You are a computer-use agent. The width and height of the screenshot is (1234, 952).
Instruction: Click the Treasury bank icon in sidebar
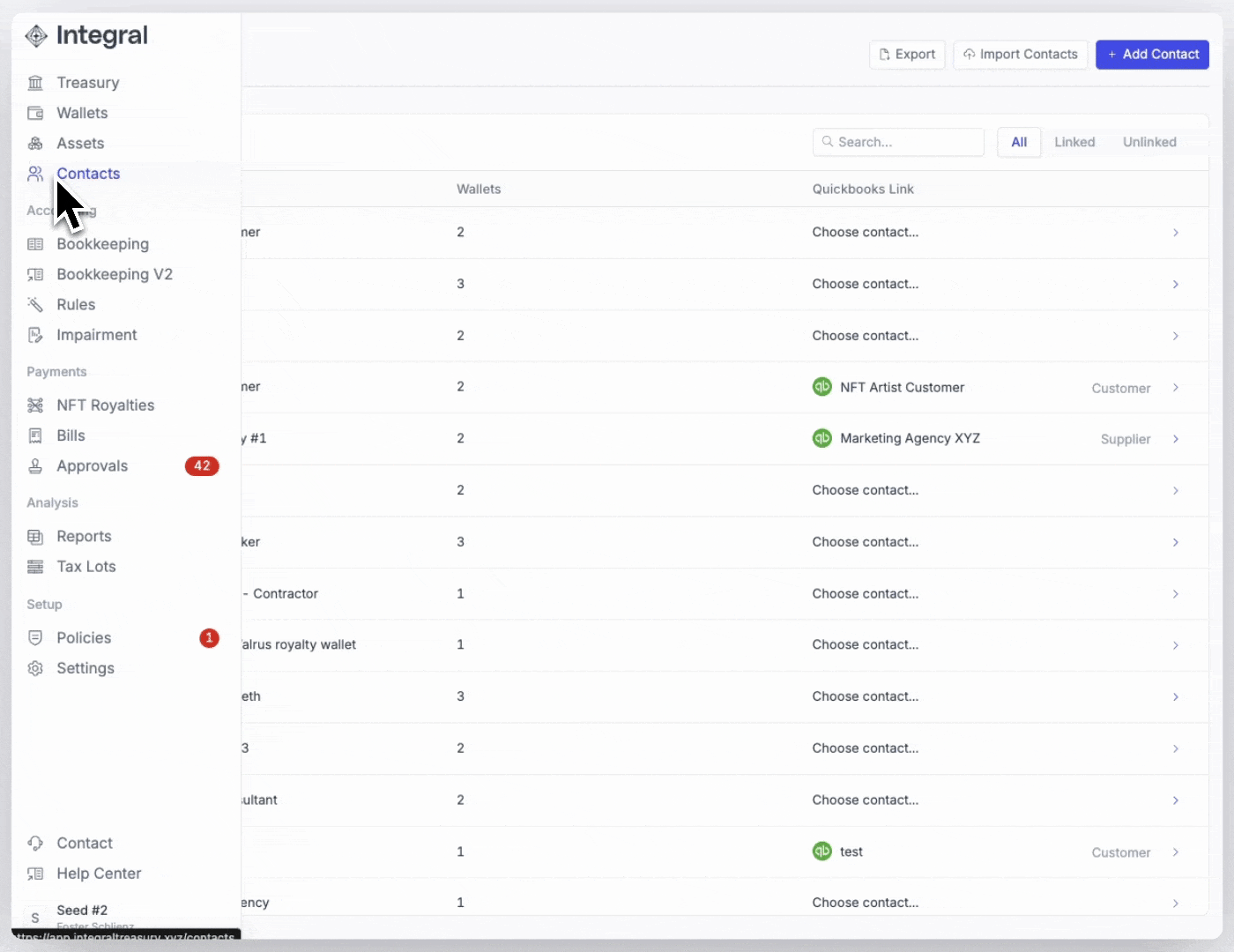click(35, 83)
